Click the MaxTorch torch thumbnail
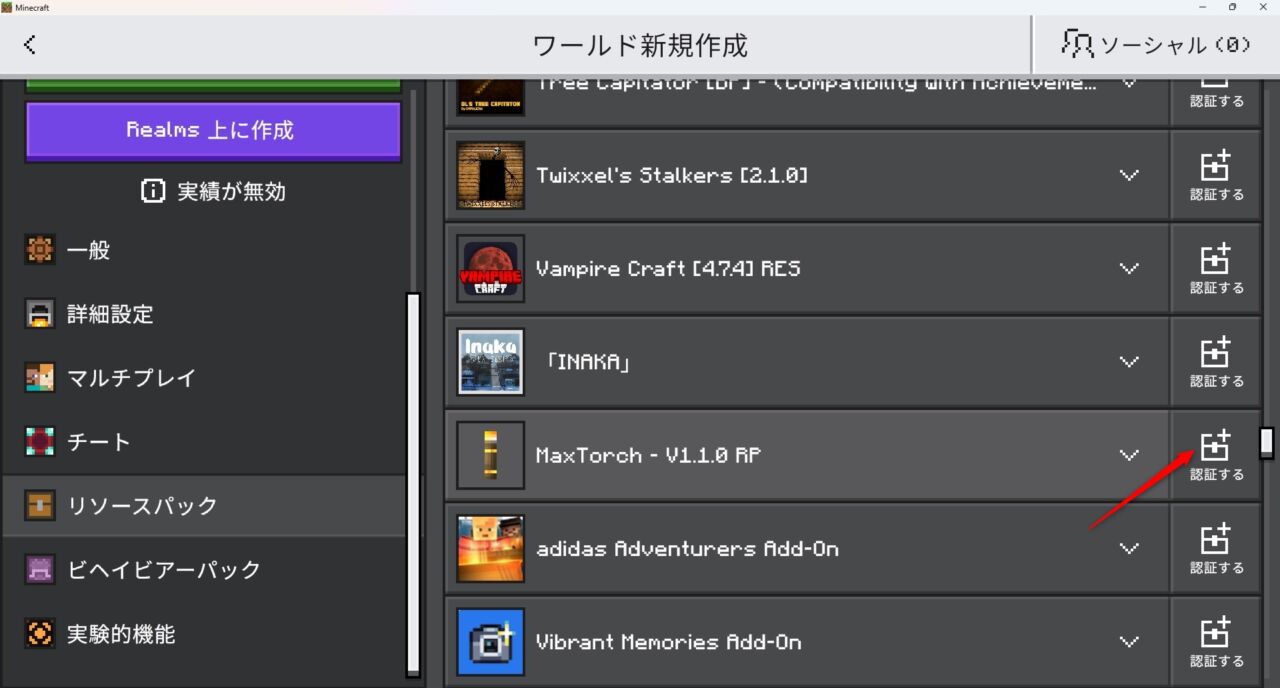1280x688 pixels. (490, 455)
